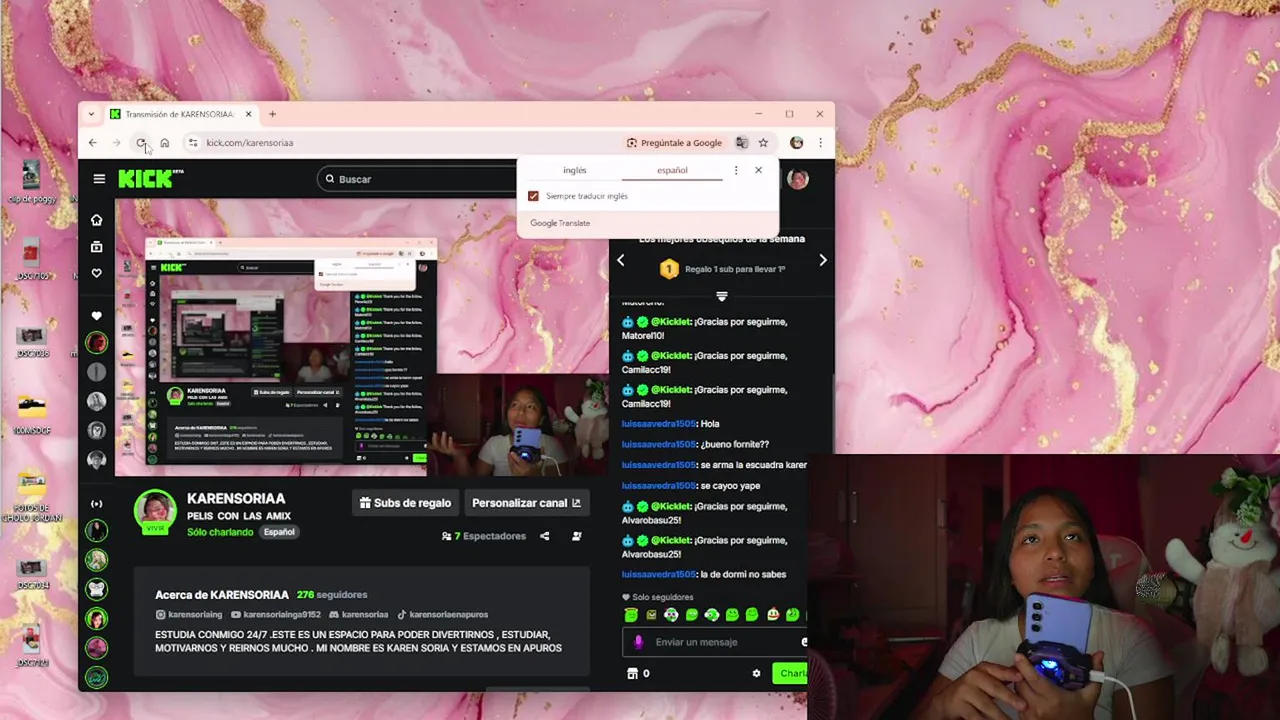Open the desktop icon labeled clip de poggy

[31, 181]
